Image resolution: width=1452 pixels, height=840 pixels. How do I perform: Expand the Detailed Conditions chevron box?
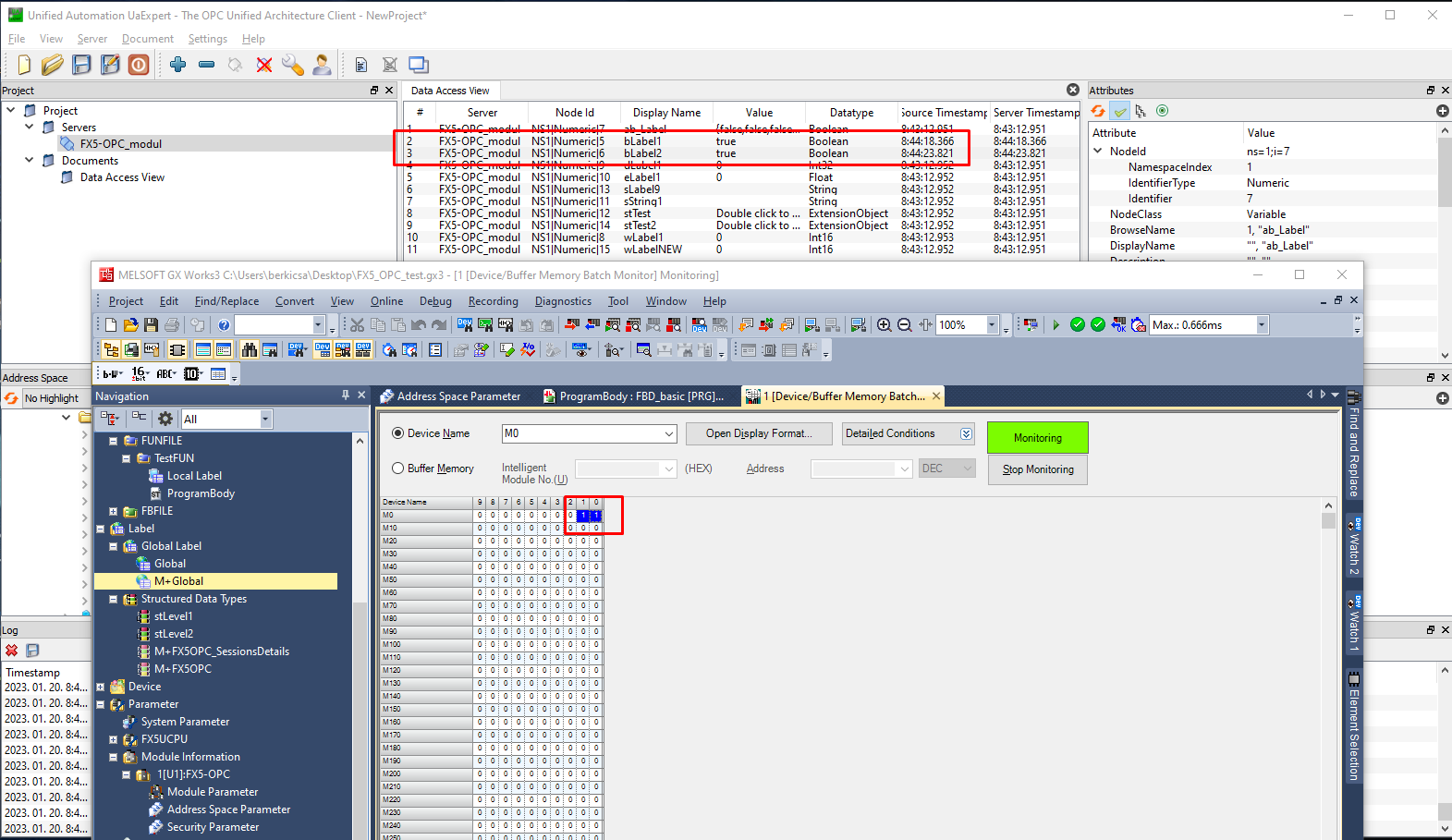click(x=967, y=433)
